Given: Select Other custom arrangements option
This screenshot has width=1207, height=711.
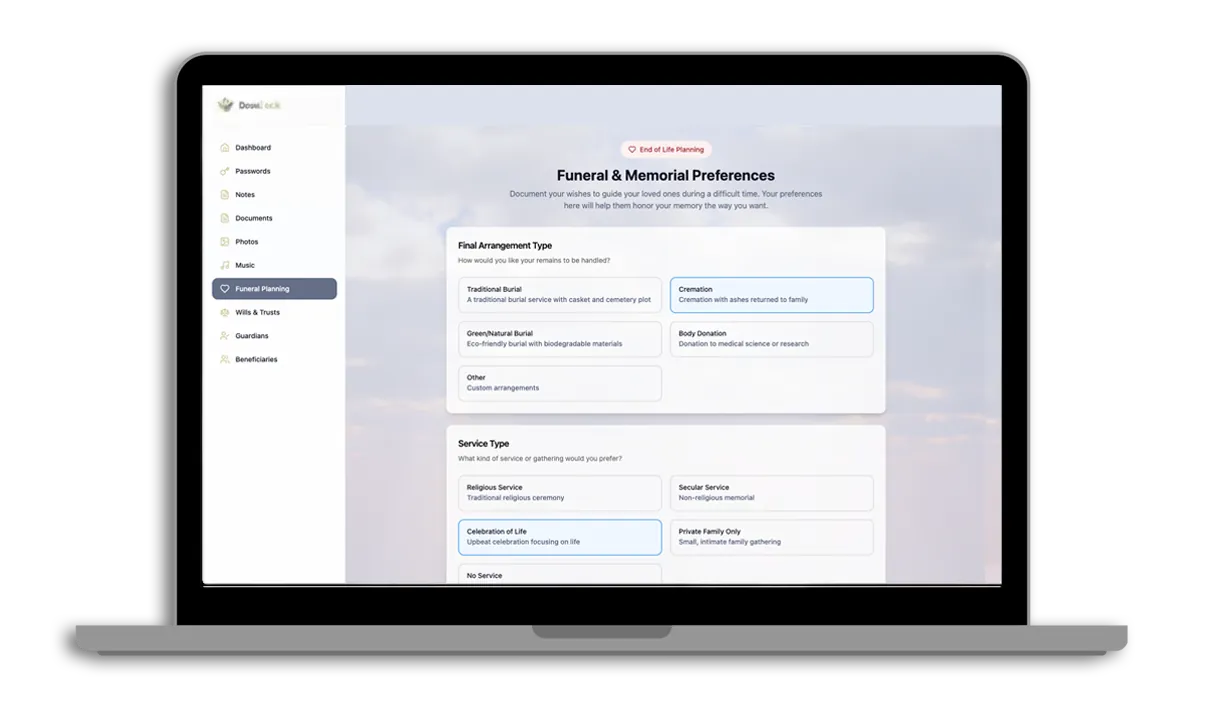Looking at the screenshot, I should [x=559, y=383].
